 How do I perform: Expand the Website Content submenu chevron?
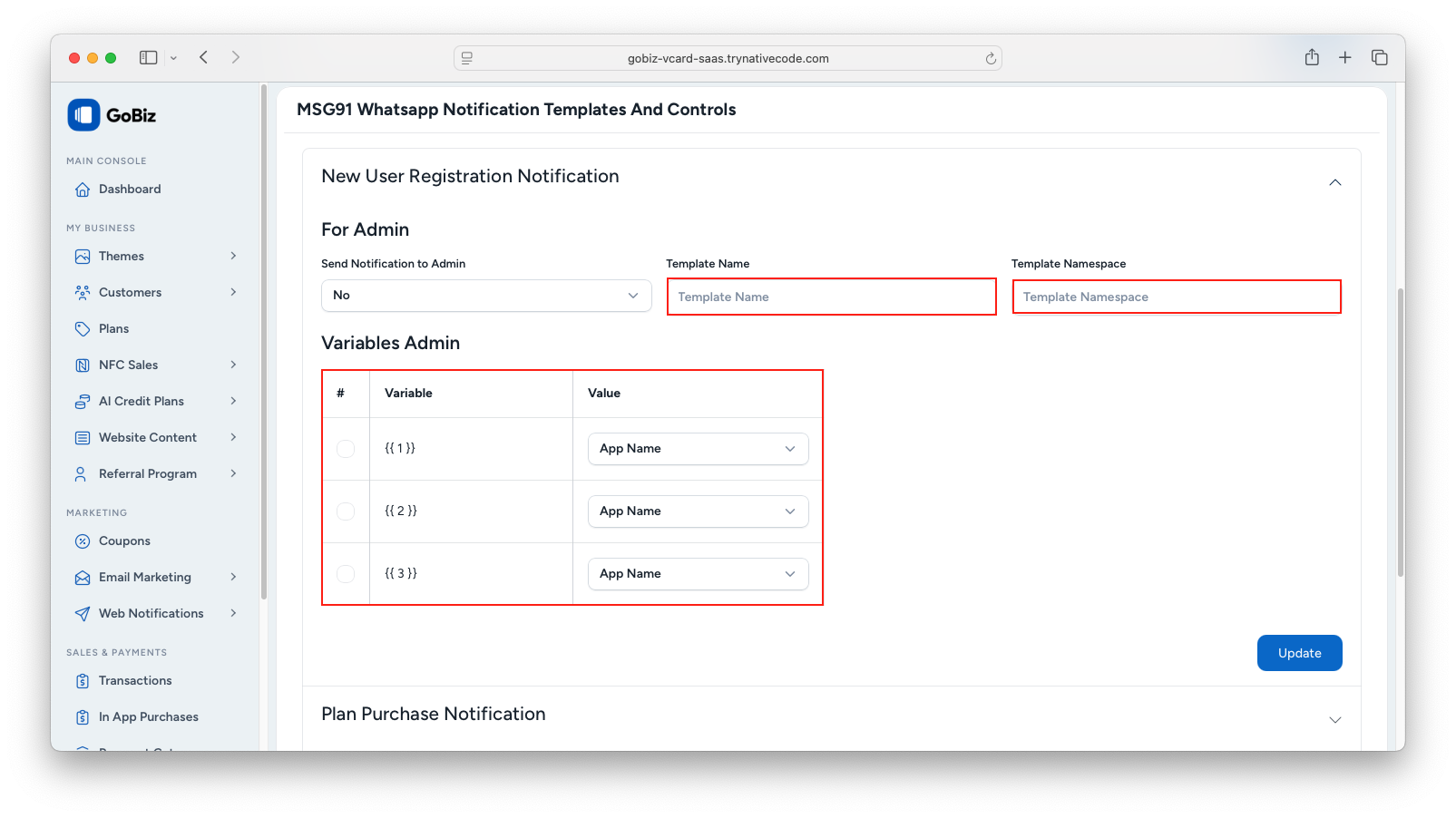click(x=233, y=437)
